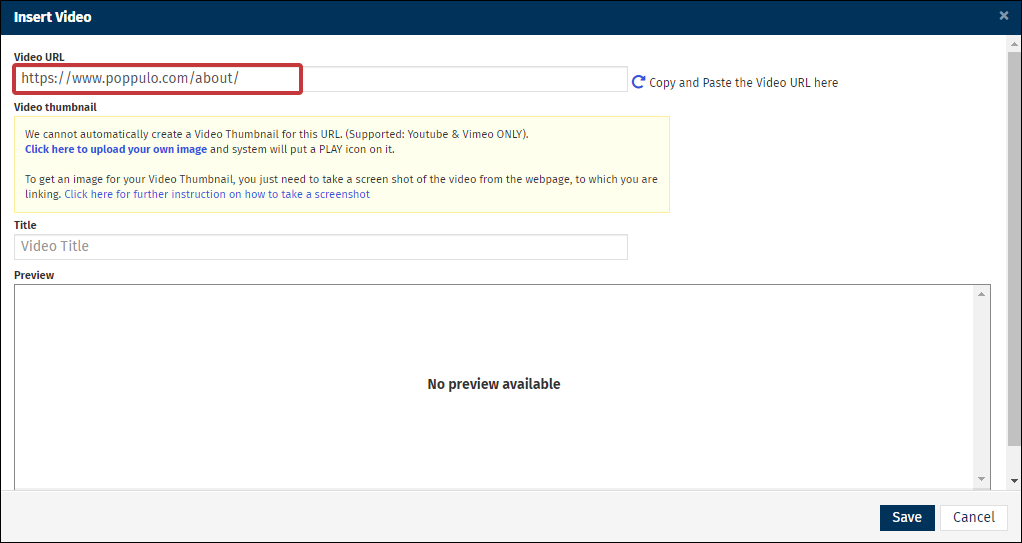Close the Insert Video dialog with the X
Image resolution: width=1022 pixels, height=543 pixels.
pyautogui.click(x=1004, y=16)
